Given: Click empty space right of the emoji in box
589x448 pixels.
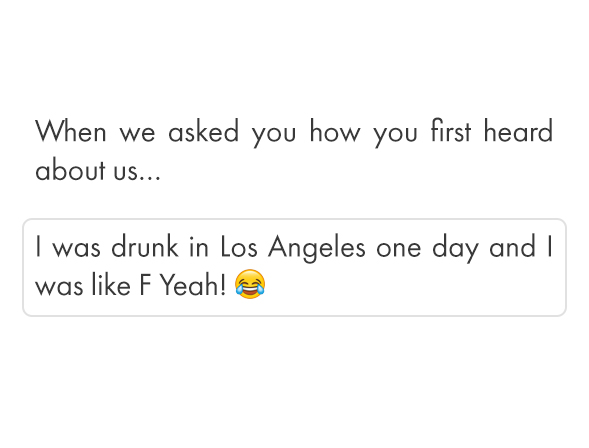Looking at the screenshot, I should pos(413,285).
